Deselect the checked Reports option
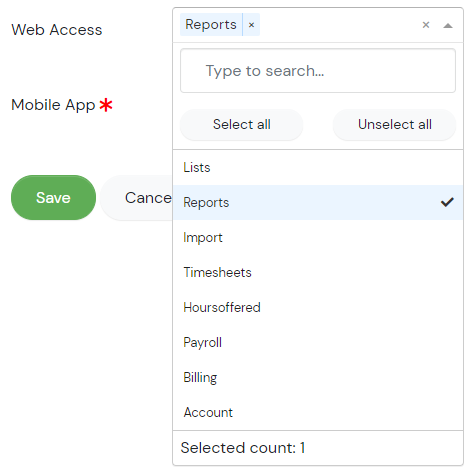The width and height of the screenshot is (470, 469). pyautogui.click(x=318, y=202)
